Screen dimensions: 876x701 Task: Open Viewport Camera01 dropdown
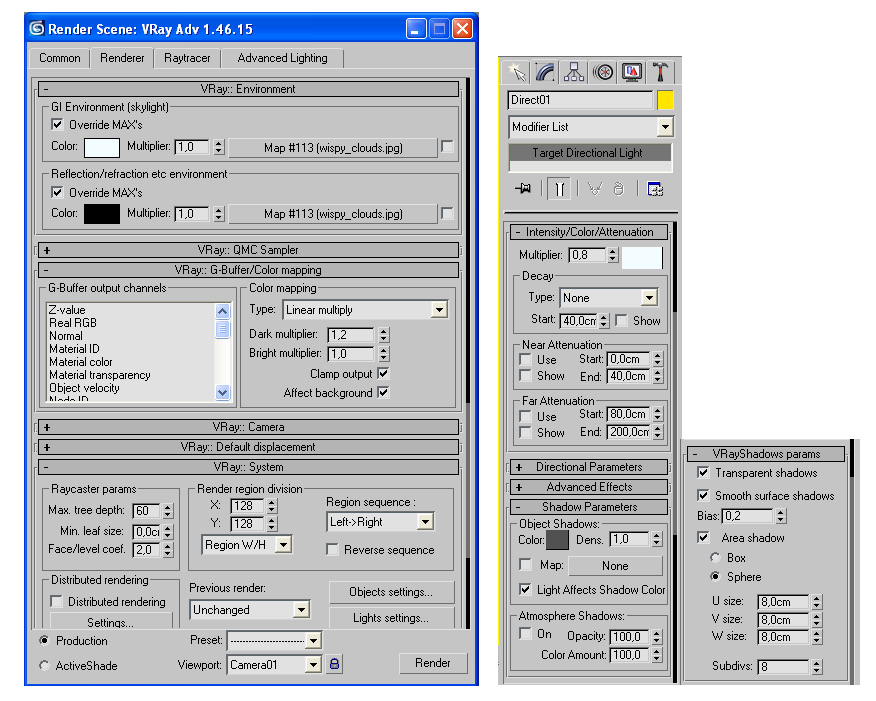pyautogui.click(x=314, y=665)
